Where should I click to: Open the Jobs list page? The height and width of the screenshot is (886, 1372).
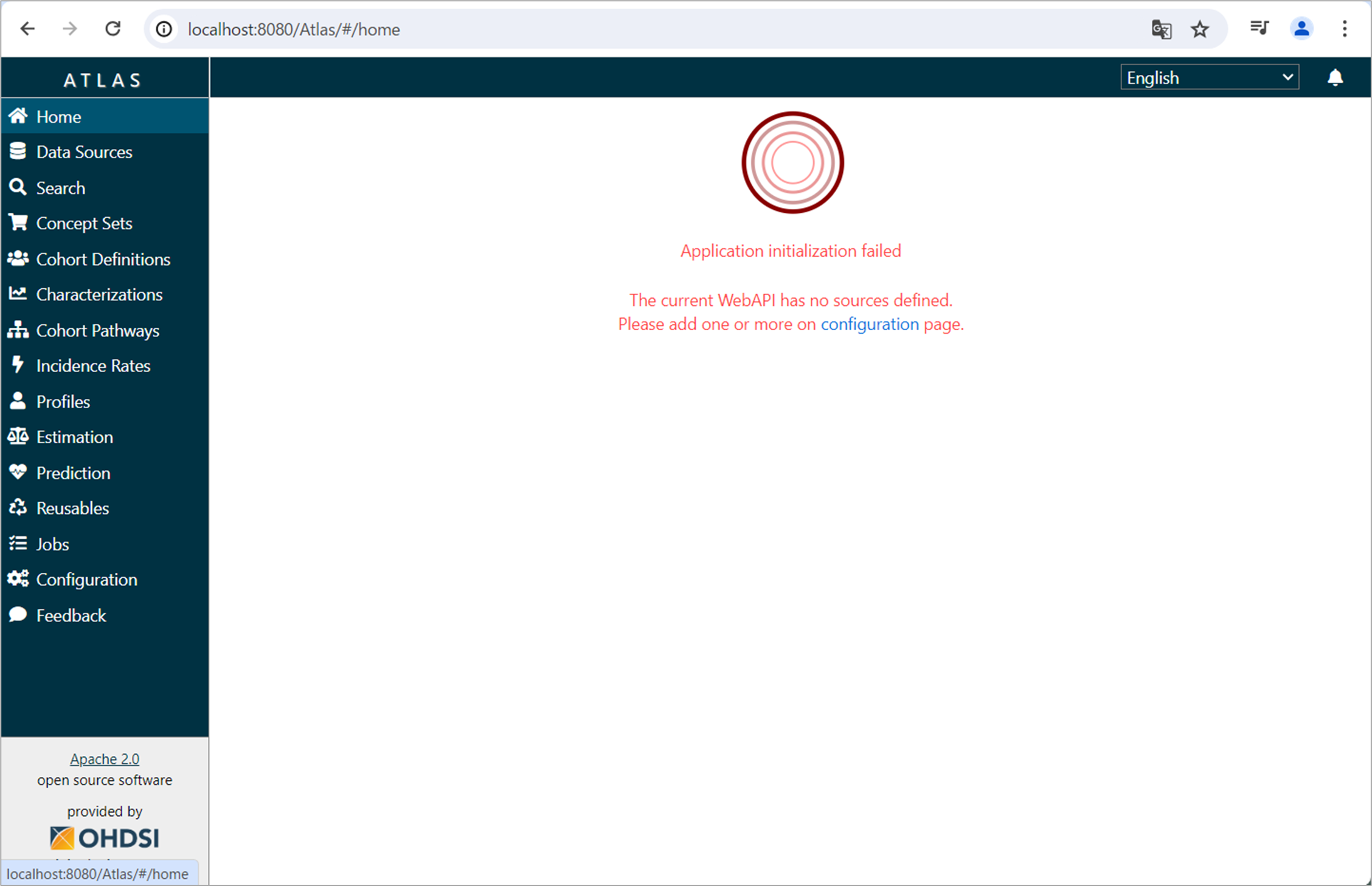pos(105,544)
